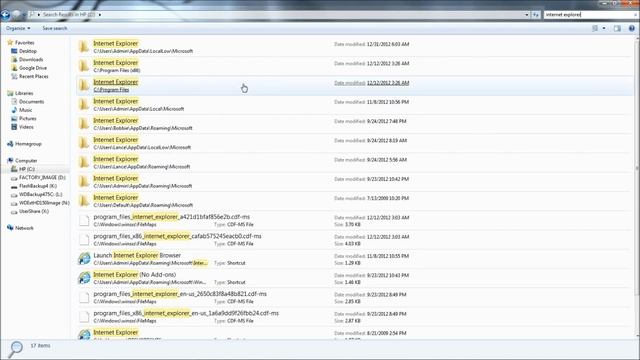The image size is (640, 360).
Task: Select the WDExtHD150Image (N:) drive
Action: coord(40,203)
